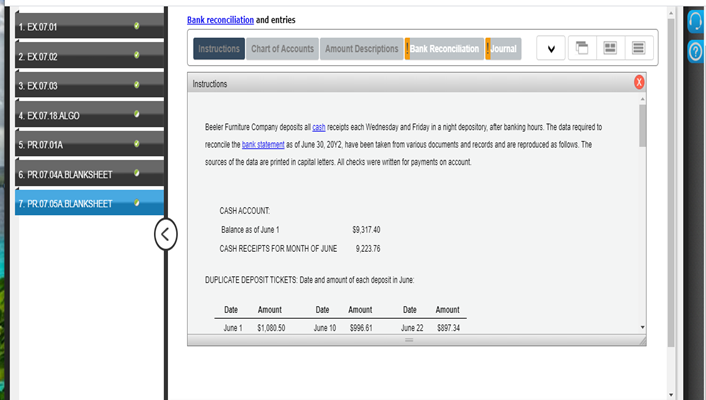Click the Instructions panel resize handle bar
Viewport: 706px width, 400px height.
409,340
